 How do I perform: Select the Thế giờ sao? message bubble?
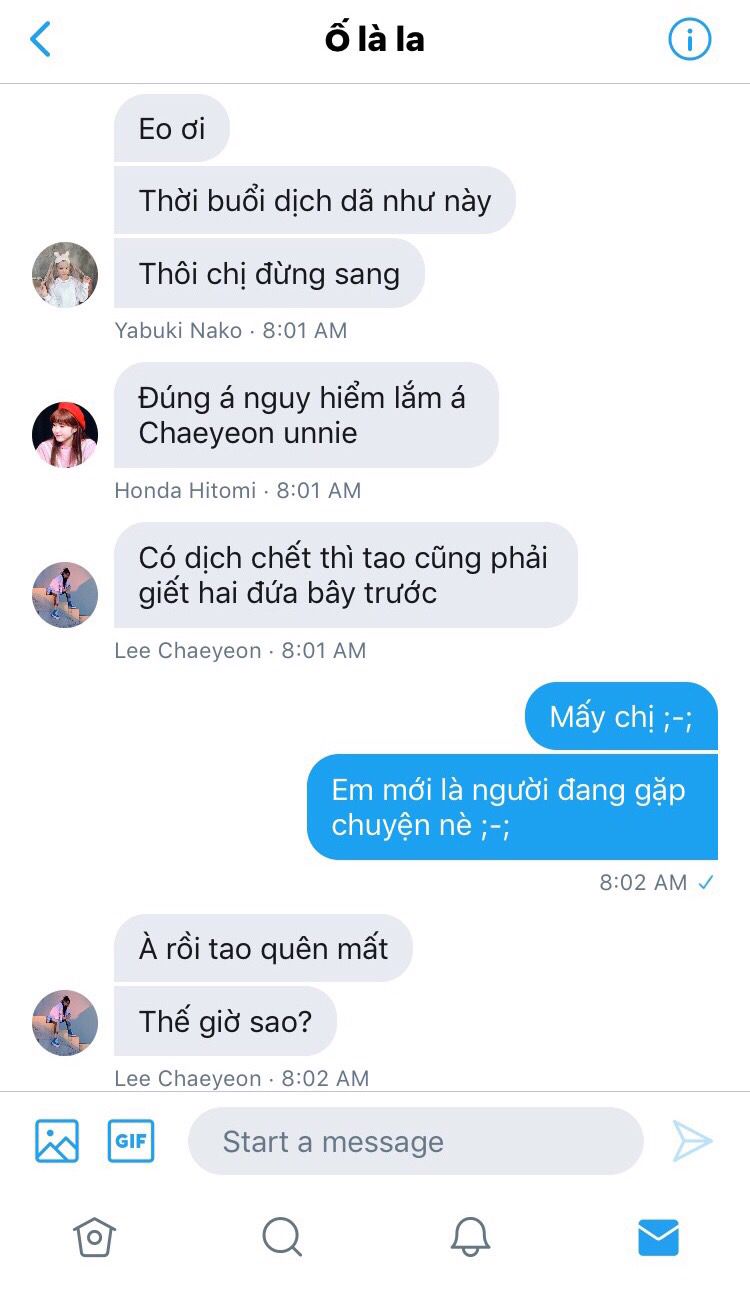[225, 1021]
